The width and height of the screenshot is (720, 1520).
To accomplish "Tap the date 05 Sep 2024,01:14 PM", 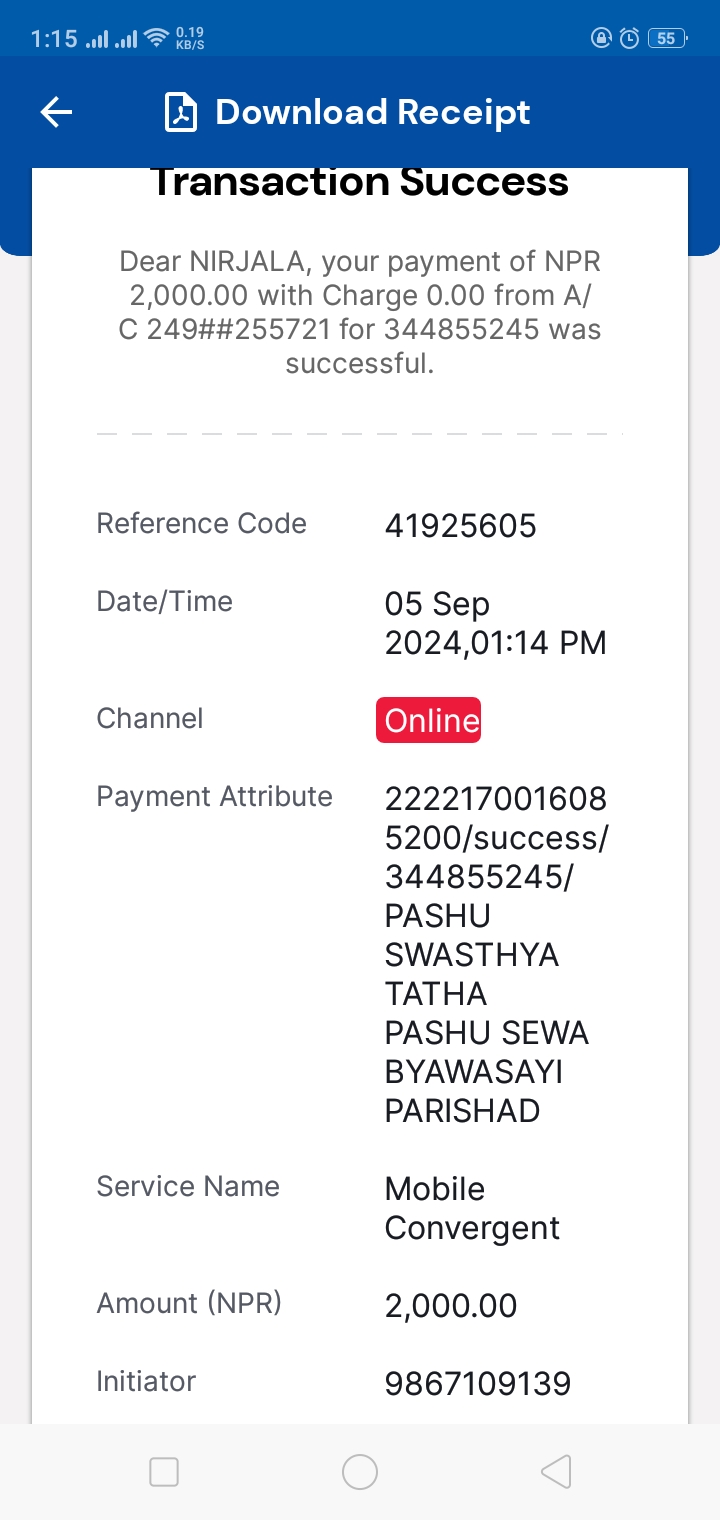I will click(496, 623).
